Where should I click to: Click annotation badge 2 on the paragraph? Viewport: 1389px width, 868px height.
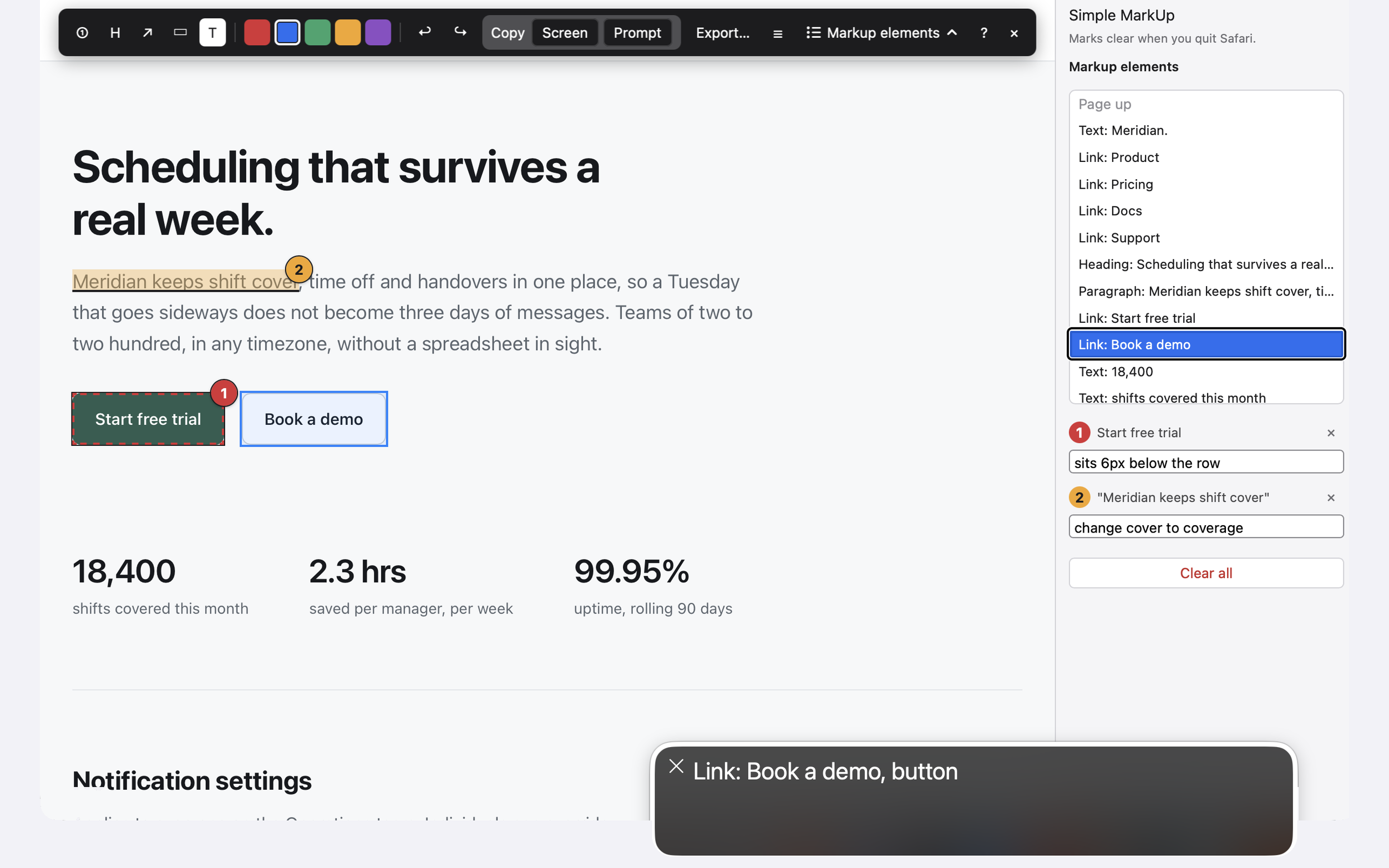click(298, 269)
